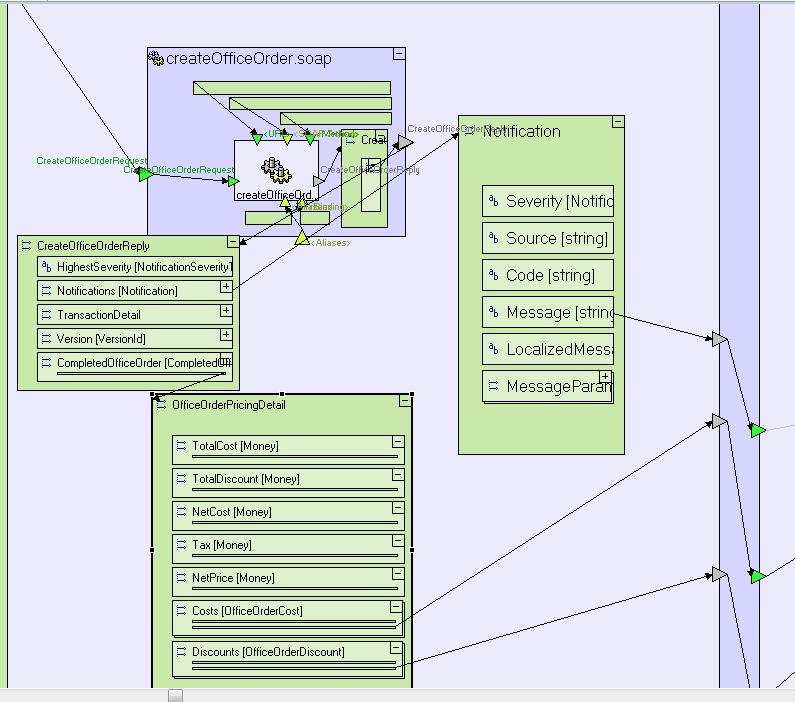
Task: Expand the Version [VersionId] field
Action: [226, 335]
